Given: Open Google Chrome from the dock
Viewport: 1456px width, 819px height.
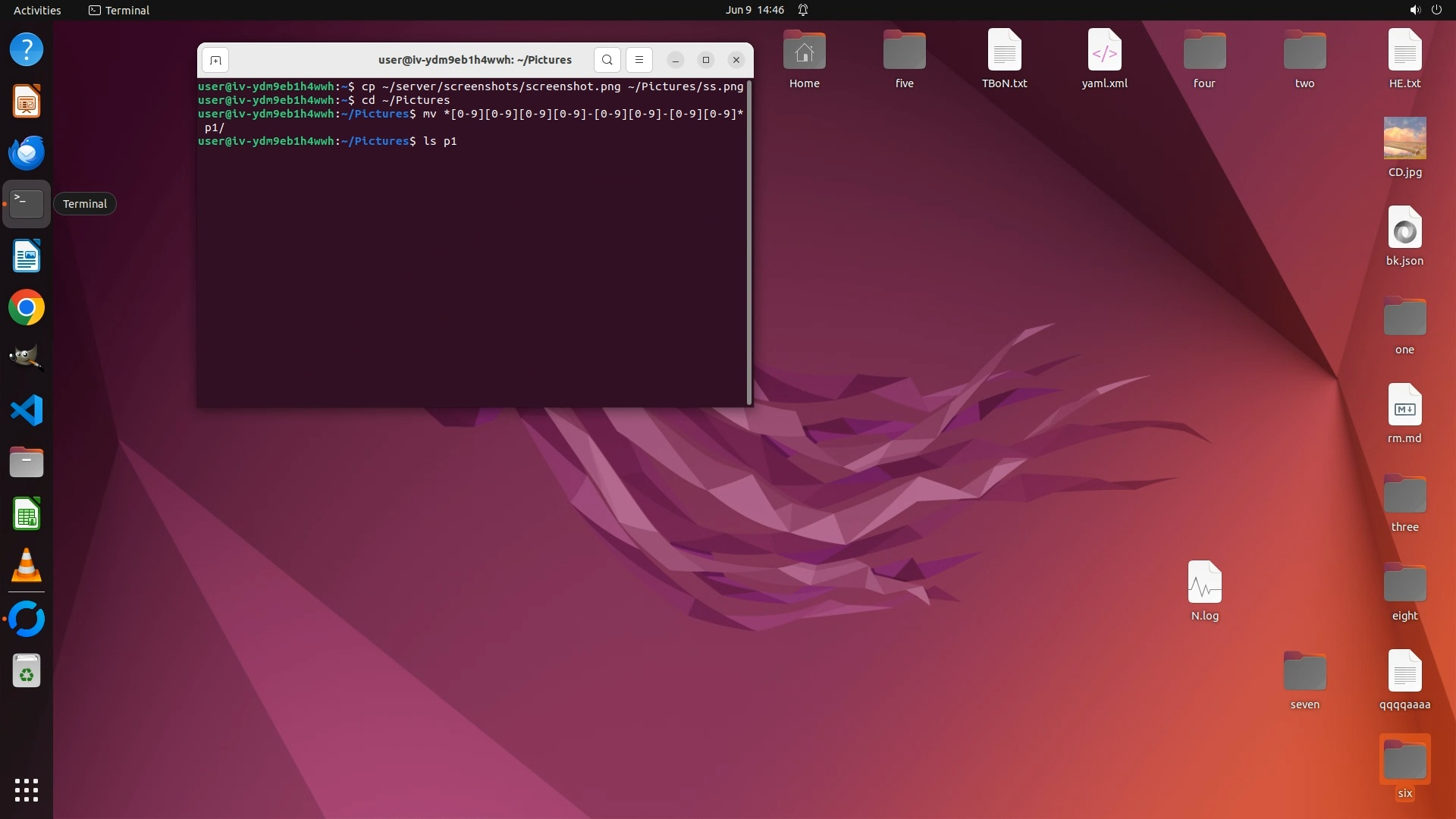Looking at the screenshot, I should [x=27, y=308].
